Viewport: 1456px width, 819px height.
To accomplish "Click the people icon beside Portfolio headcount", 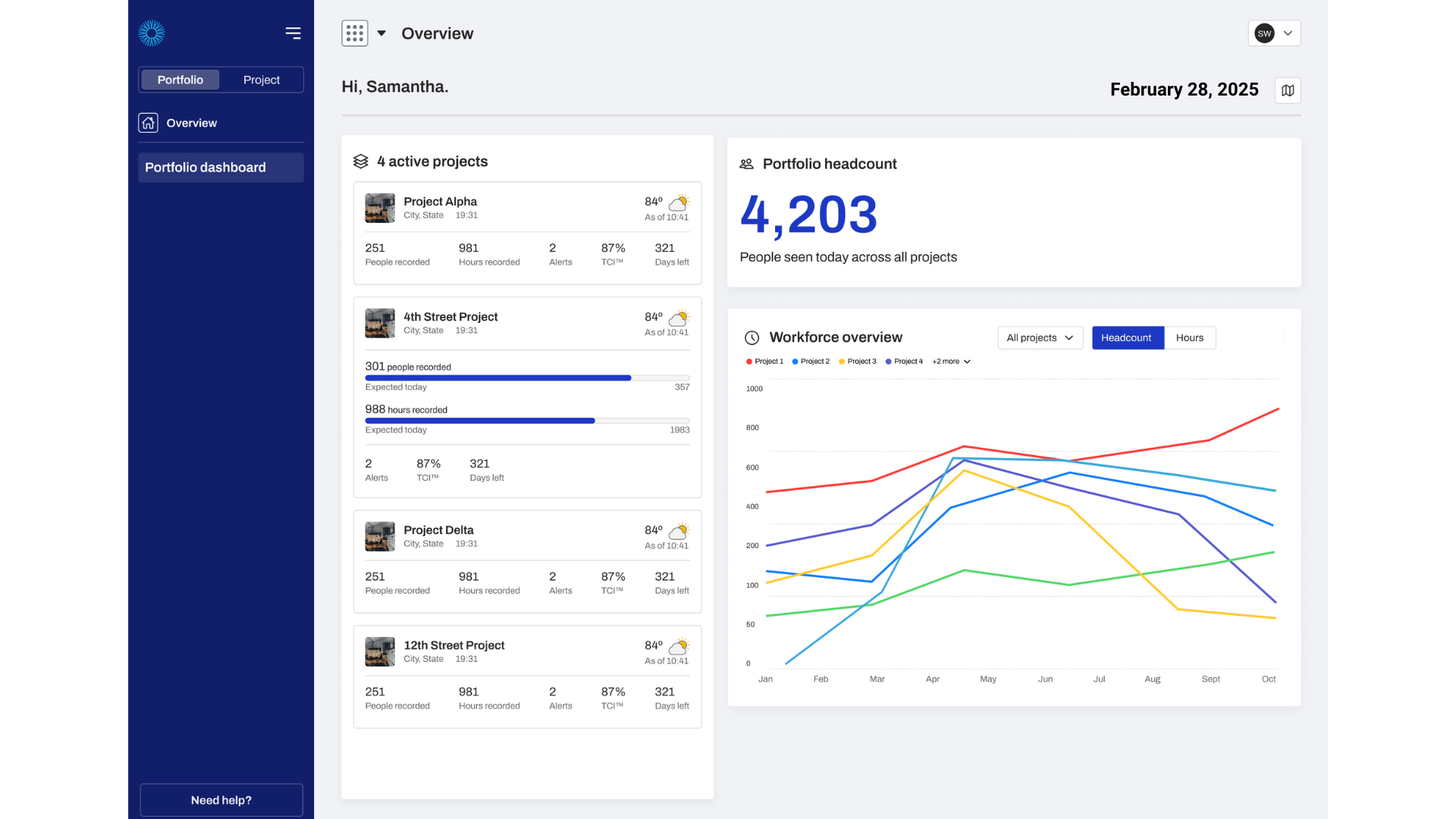I will pos(745,163).
